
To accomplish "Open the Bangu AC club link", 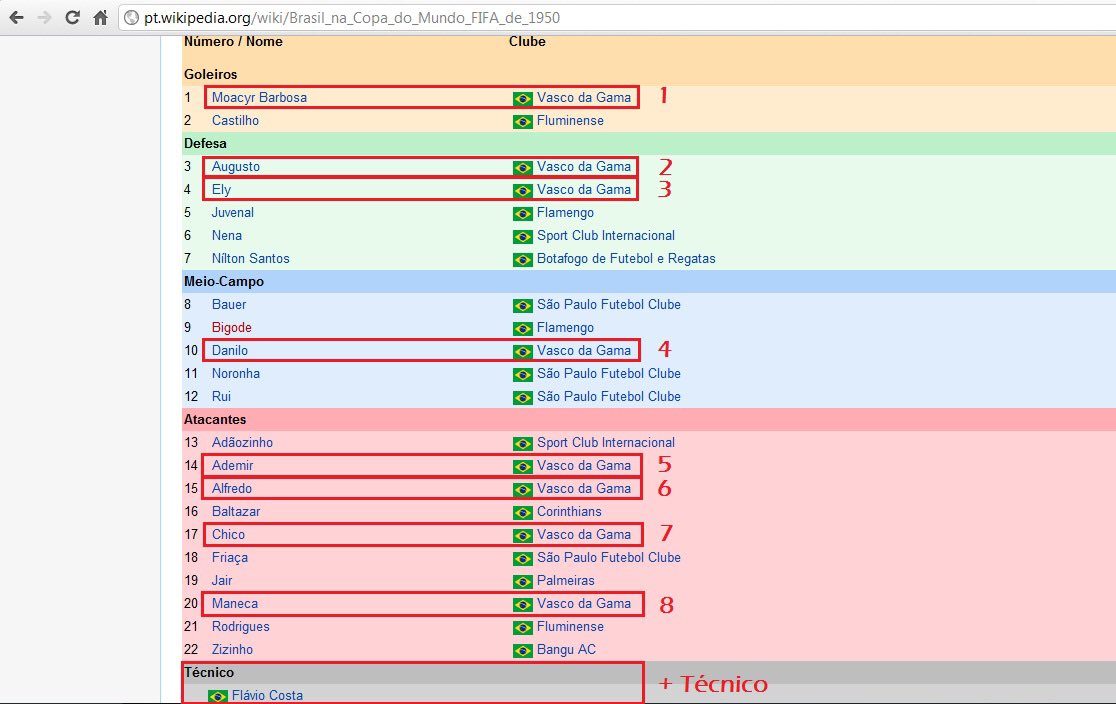I will (567, 649).
